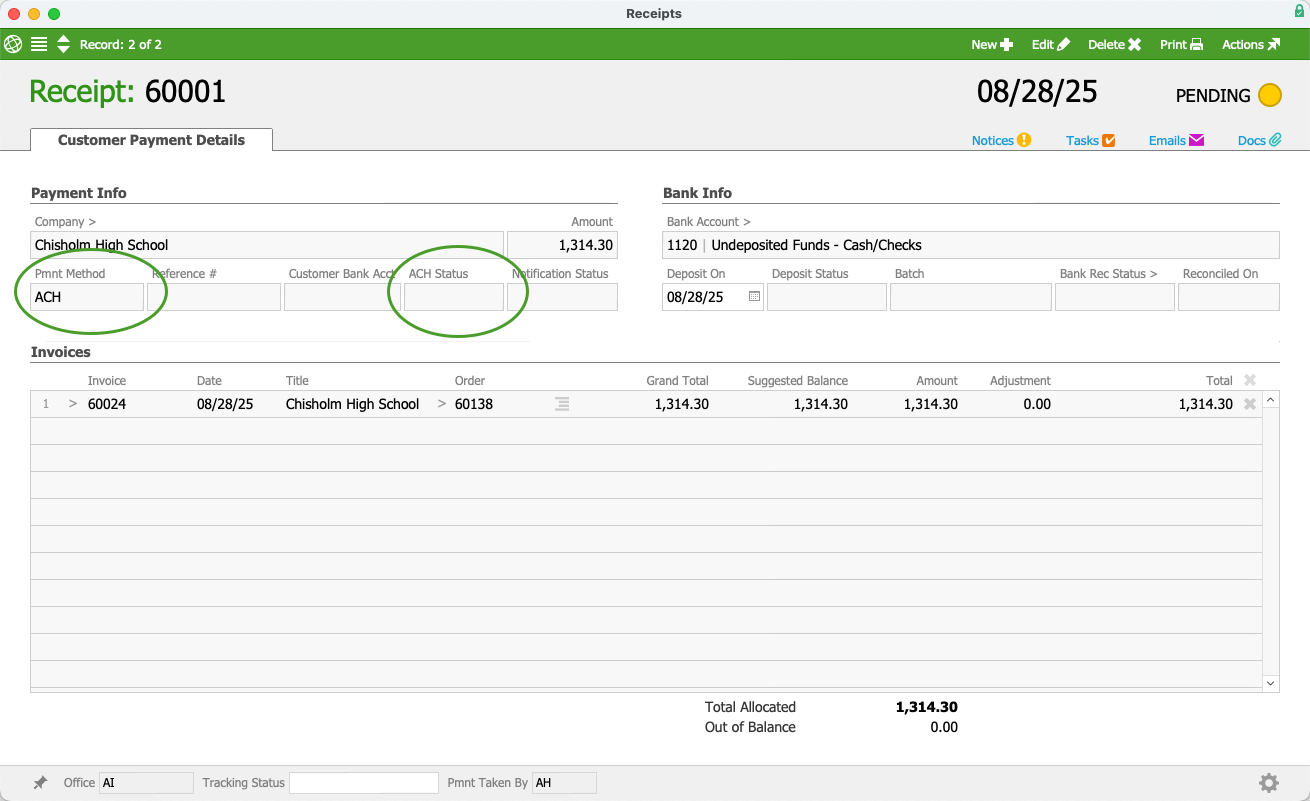This screenshot has height=801, width=1310.
Task: Open invoice 60024 via its arrow
Action: 73,404
